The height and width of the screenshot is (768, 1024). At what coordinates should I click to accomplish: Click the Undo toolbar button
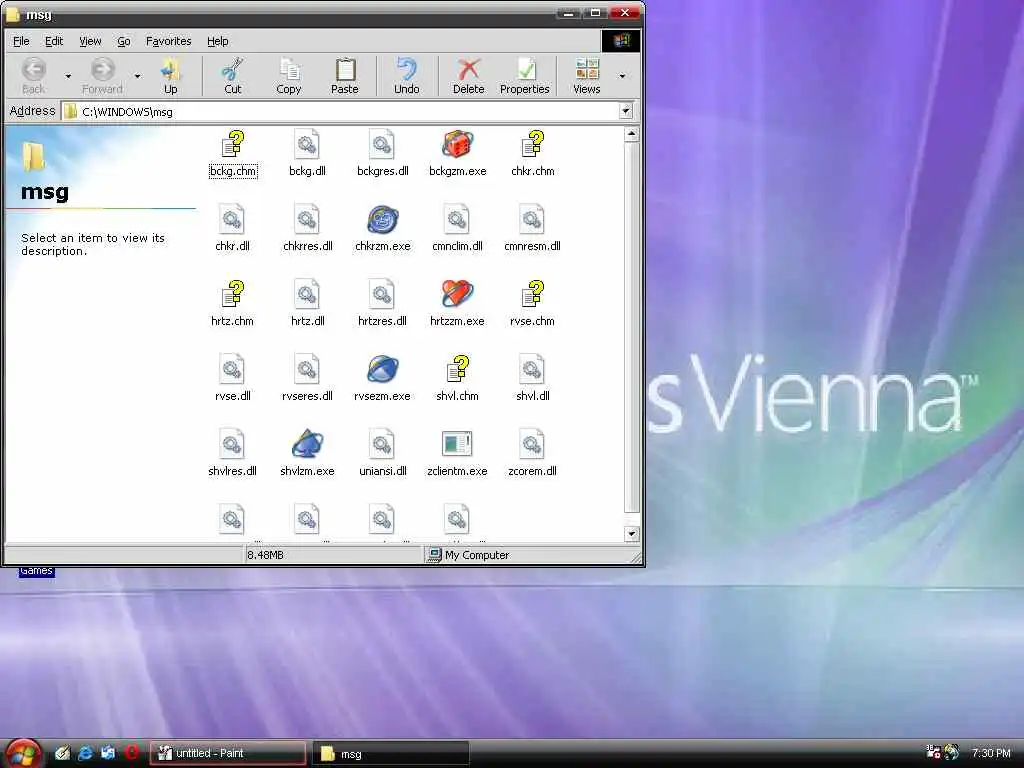[407, 76]
